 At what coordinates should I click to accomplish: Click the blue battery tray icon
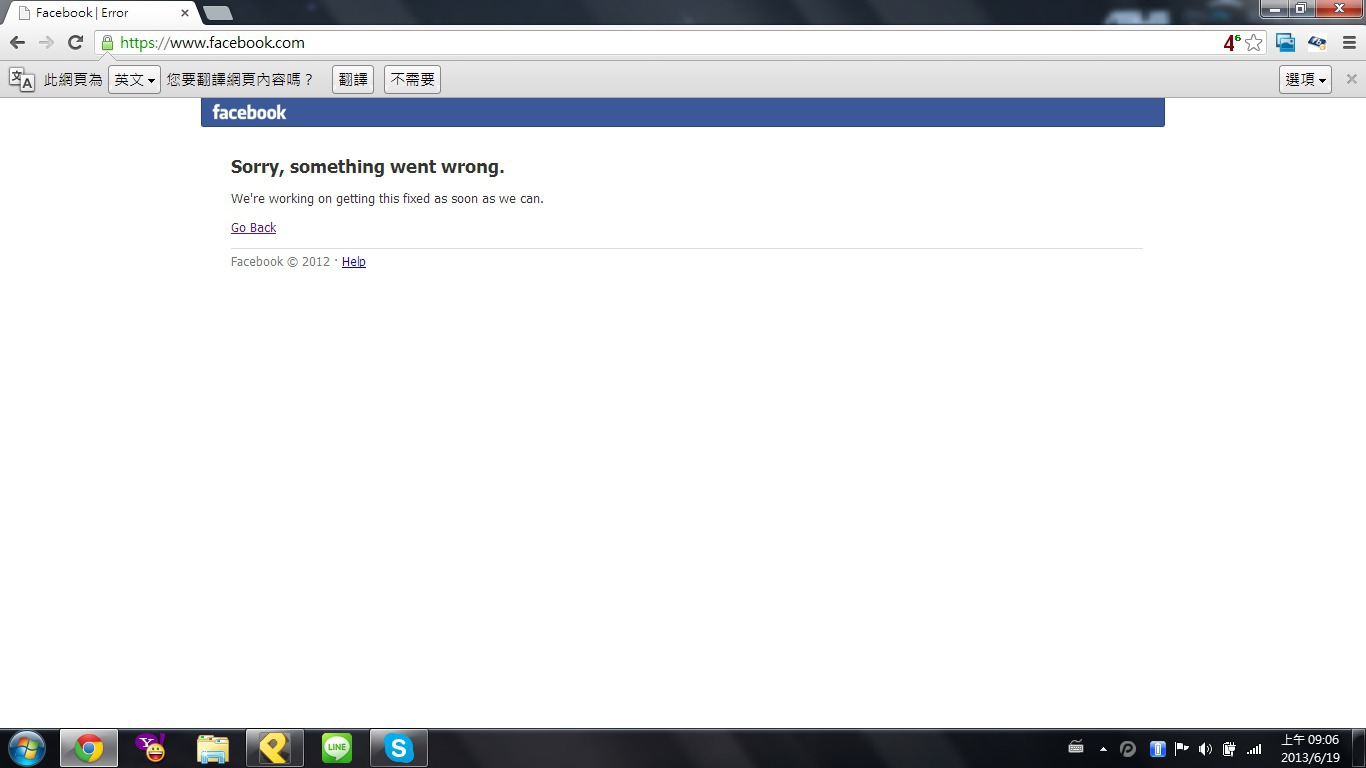pos(1157,749)
